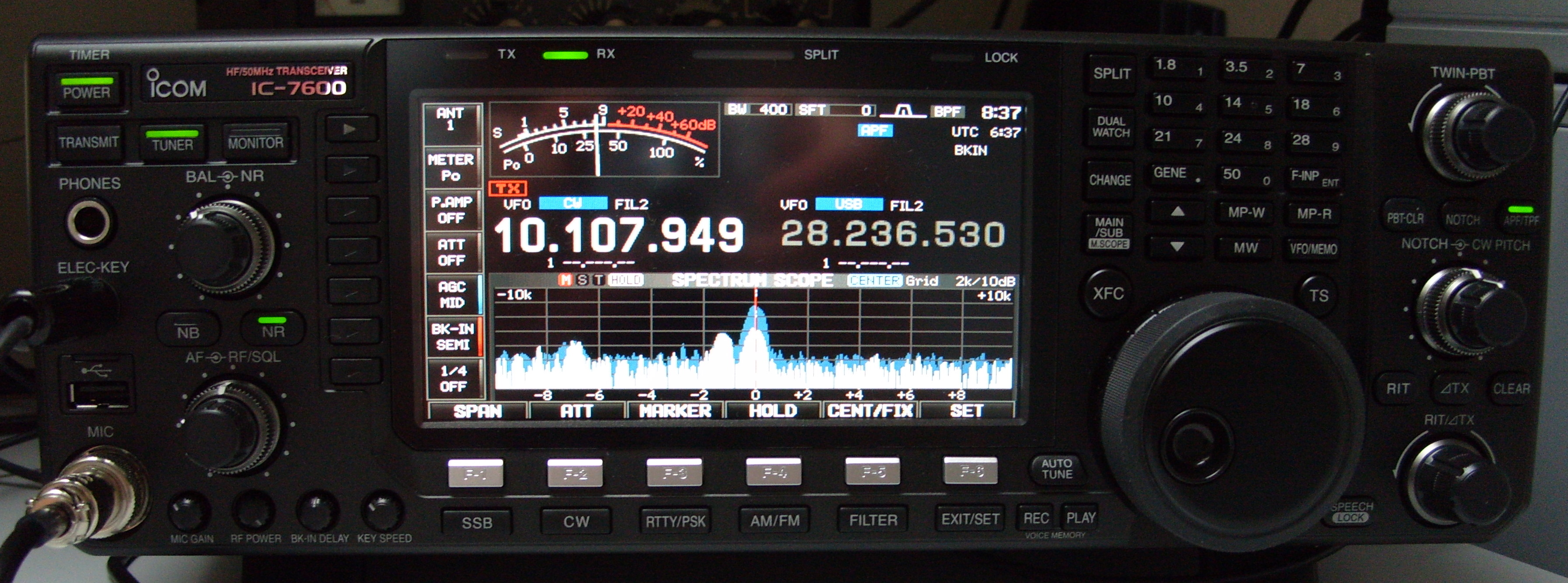Push the F-3 function key
Screen dimensions: 1568x583
pos(674,473)
